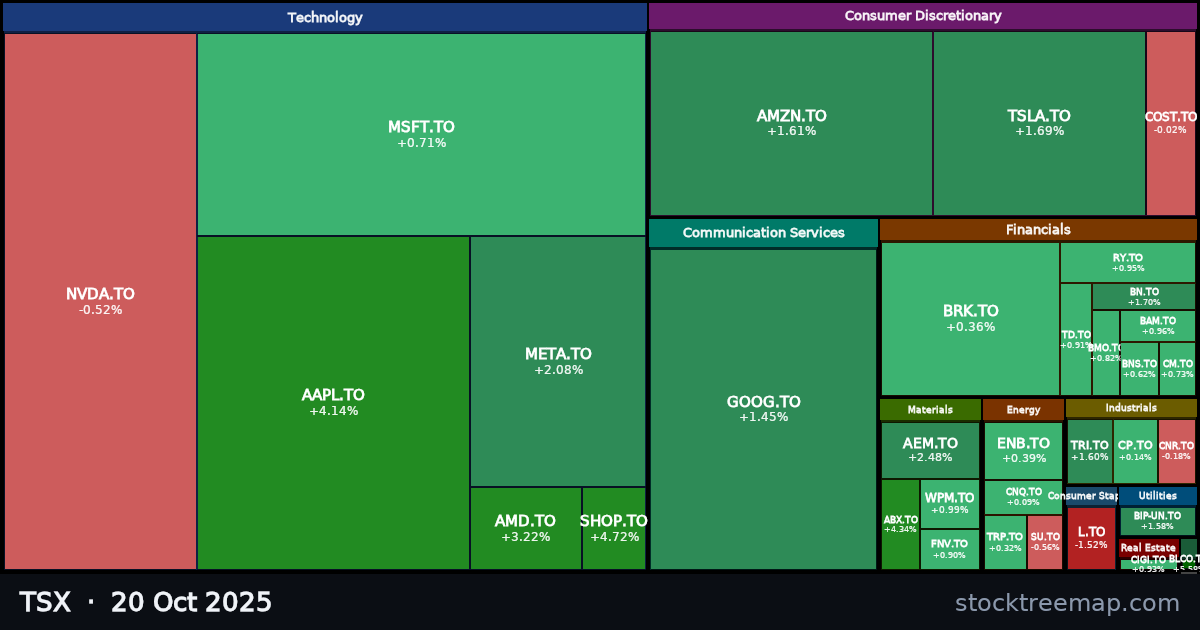Screen dimensions: 1200x630
Task: Open the CNR.TO tile
Action: tap(1177, 451)
